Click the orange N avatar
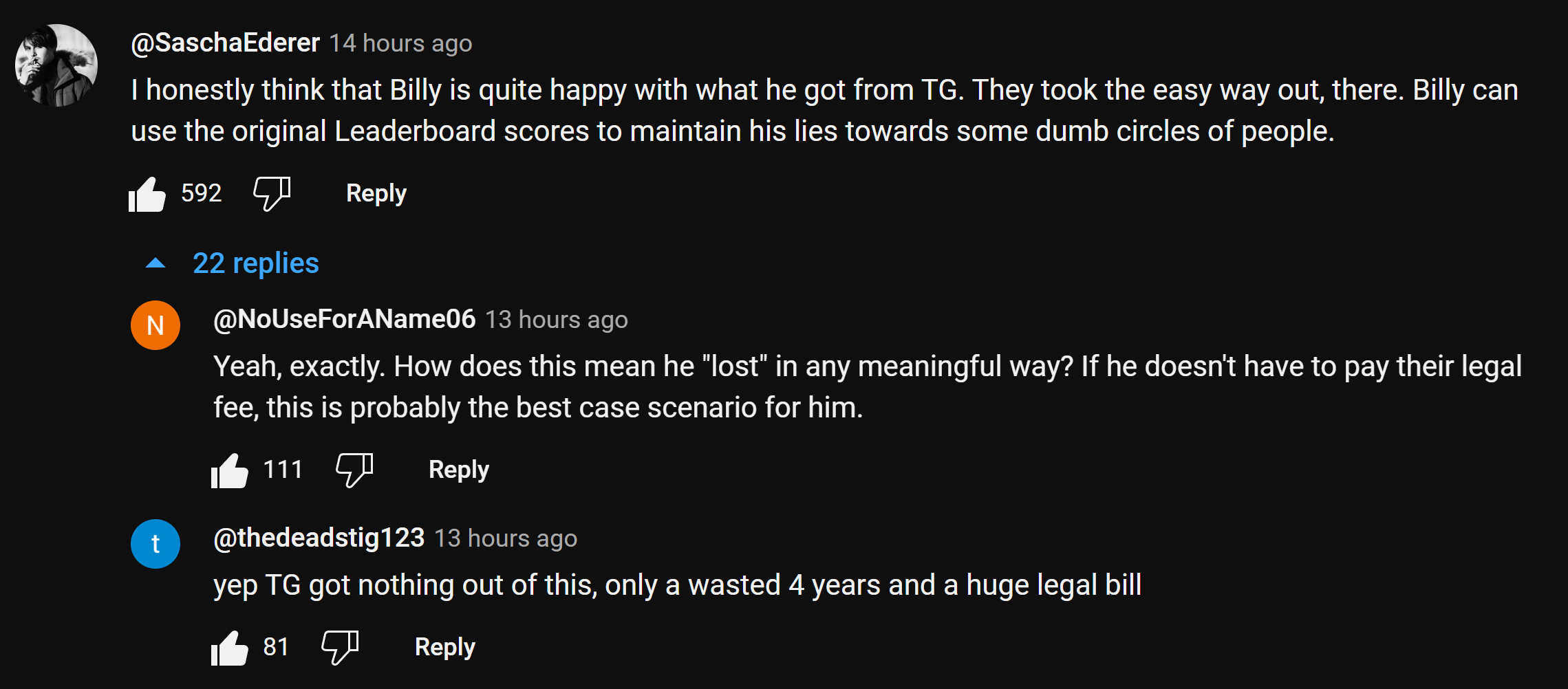 [x=155, y=325]
